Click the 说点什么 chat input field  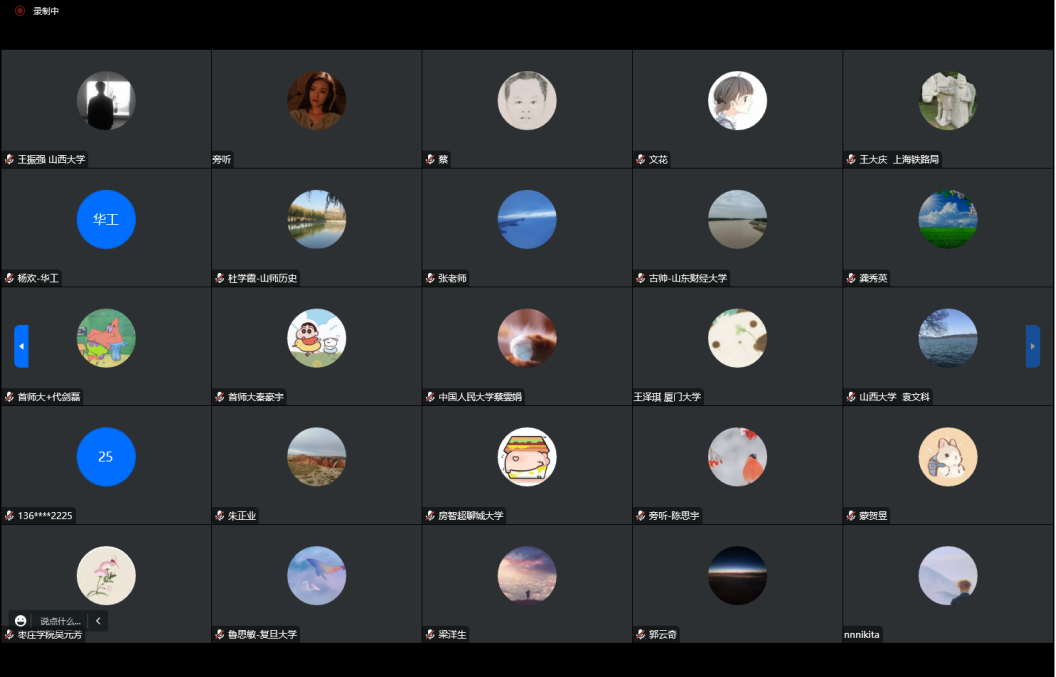pyautogui.click(x=60, y=621)
